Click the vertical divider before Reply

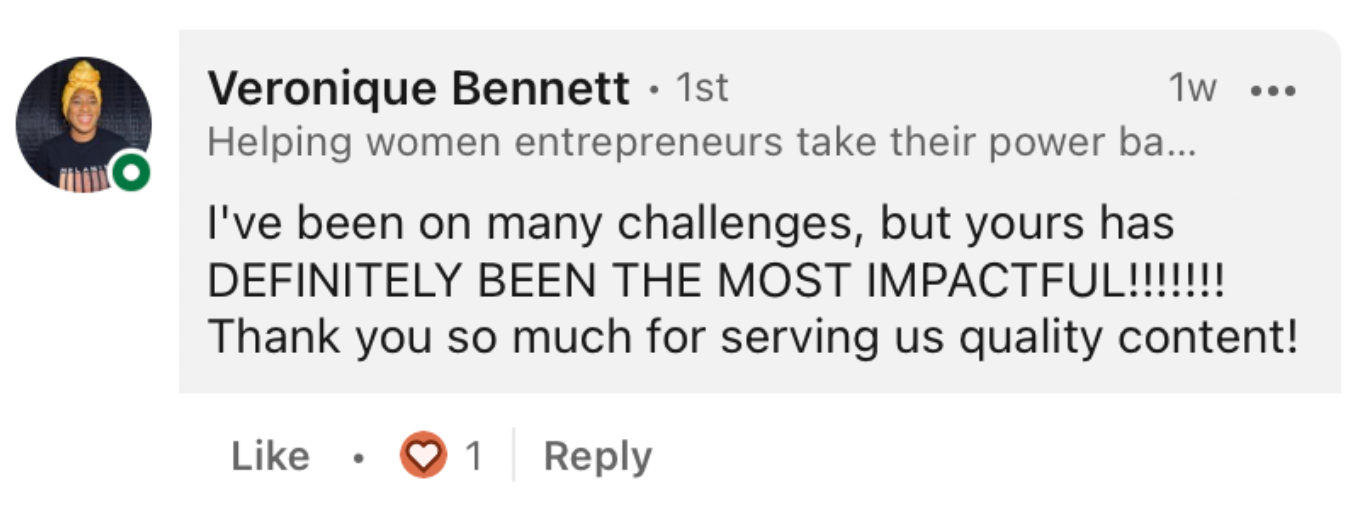(x=514, y=456)
